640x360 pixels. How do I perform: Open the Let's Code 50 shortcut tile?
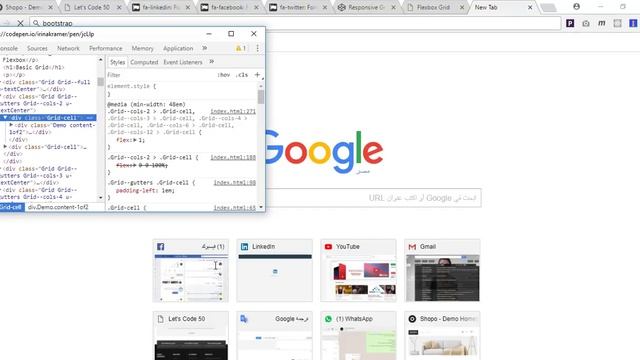(x=191, y=336)
